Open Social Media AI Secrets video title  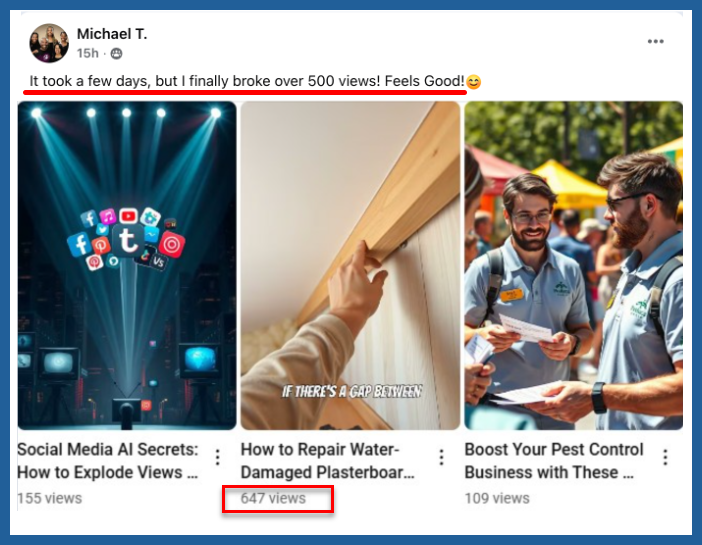(107, 461)
